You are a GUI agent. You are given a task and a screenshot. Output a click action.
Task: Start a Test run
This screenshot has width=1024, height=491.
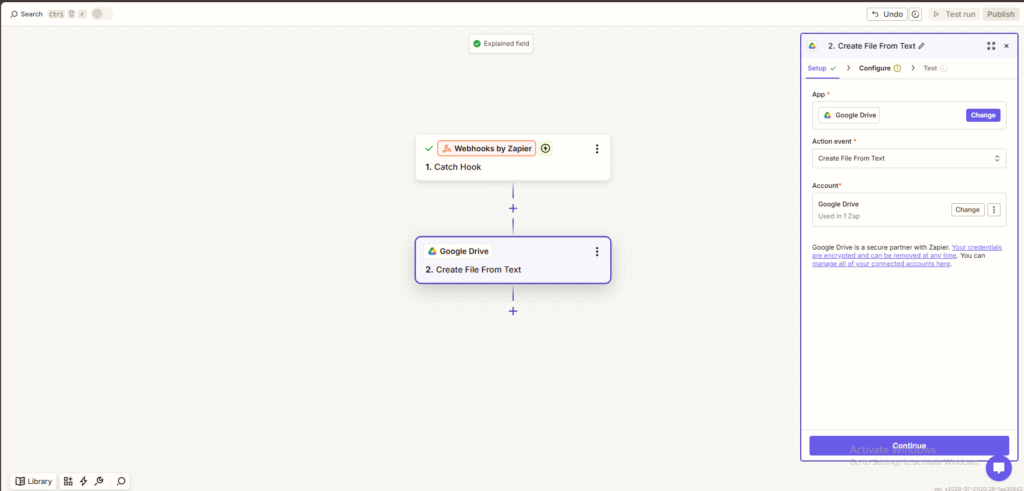click(954, 14)
